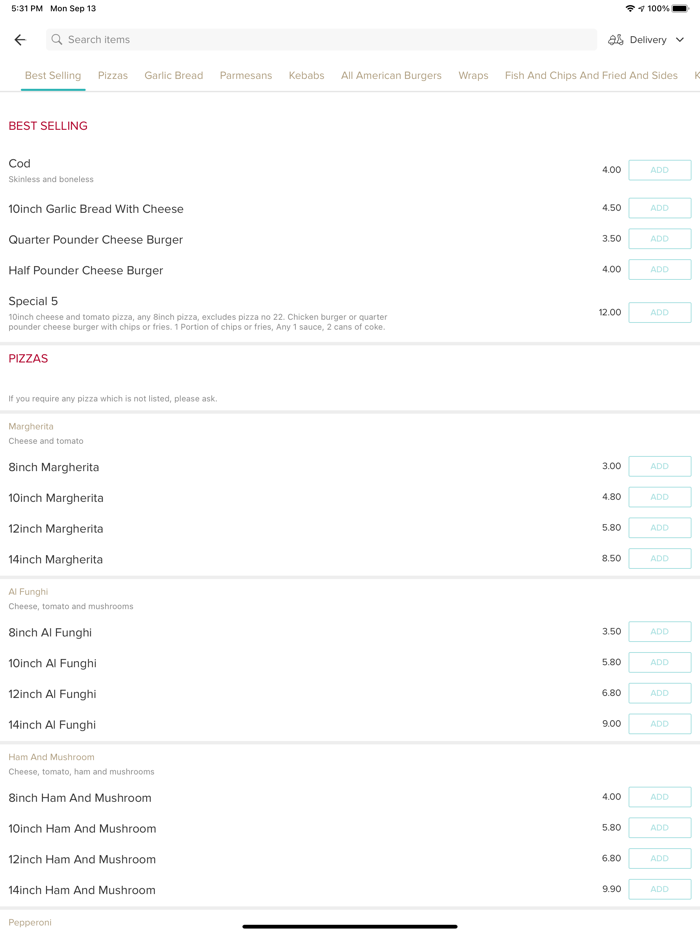The width and height of the screenshot is (700, 934).
Task: Add Cod to the order
Action: click(659, 170)
